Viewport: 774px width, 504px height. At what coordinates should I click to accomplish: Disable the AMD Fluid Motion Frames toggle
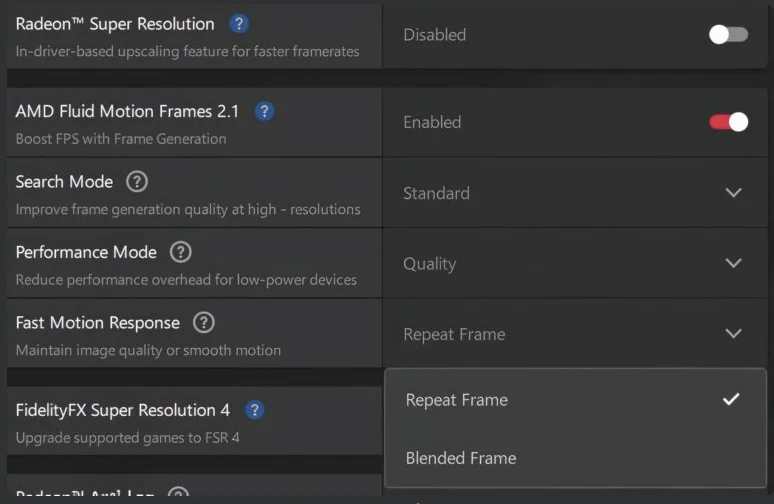pos(728,122)
